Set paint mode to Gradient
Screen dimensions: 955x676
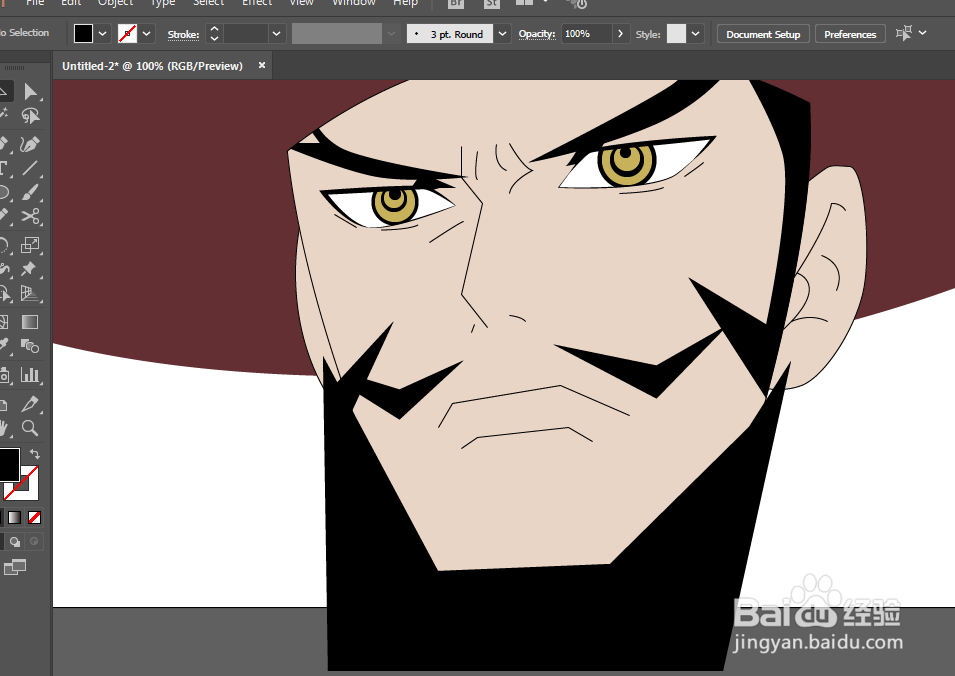click(15, 518)
